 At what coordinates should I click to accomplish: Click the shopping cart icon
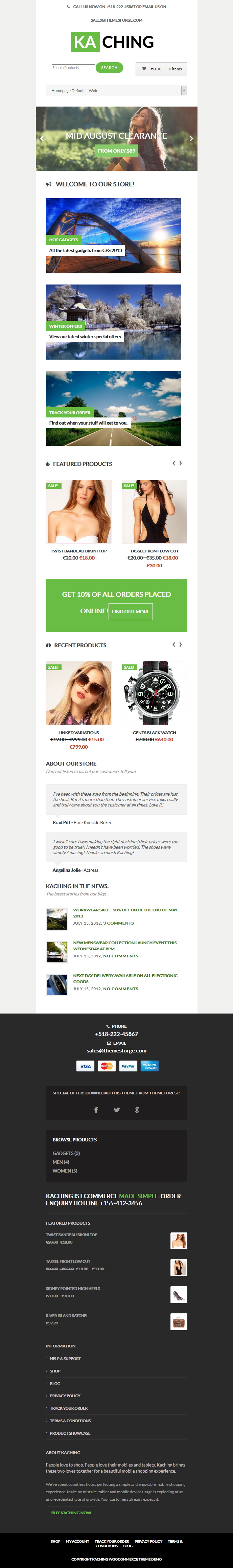click(144, 69)
